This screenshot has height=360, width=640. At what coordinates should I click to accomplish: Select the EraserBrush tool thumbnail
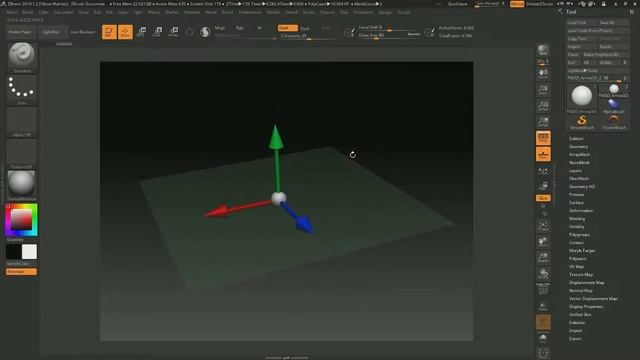click(x=613, y=122)
